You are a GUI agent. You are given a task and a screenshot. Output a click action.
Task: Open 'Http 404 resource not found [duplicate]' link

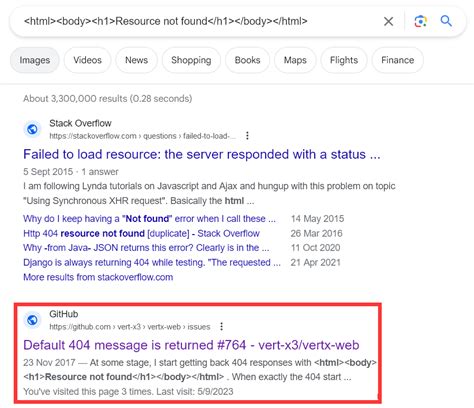(x=141, y=233)
